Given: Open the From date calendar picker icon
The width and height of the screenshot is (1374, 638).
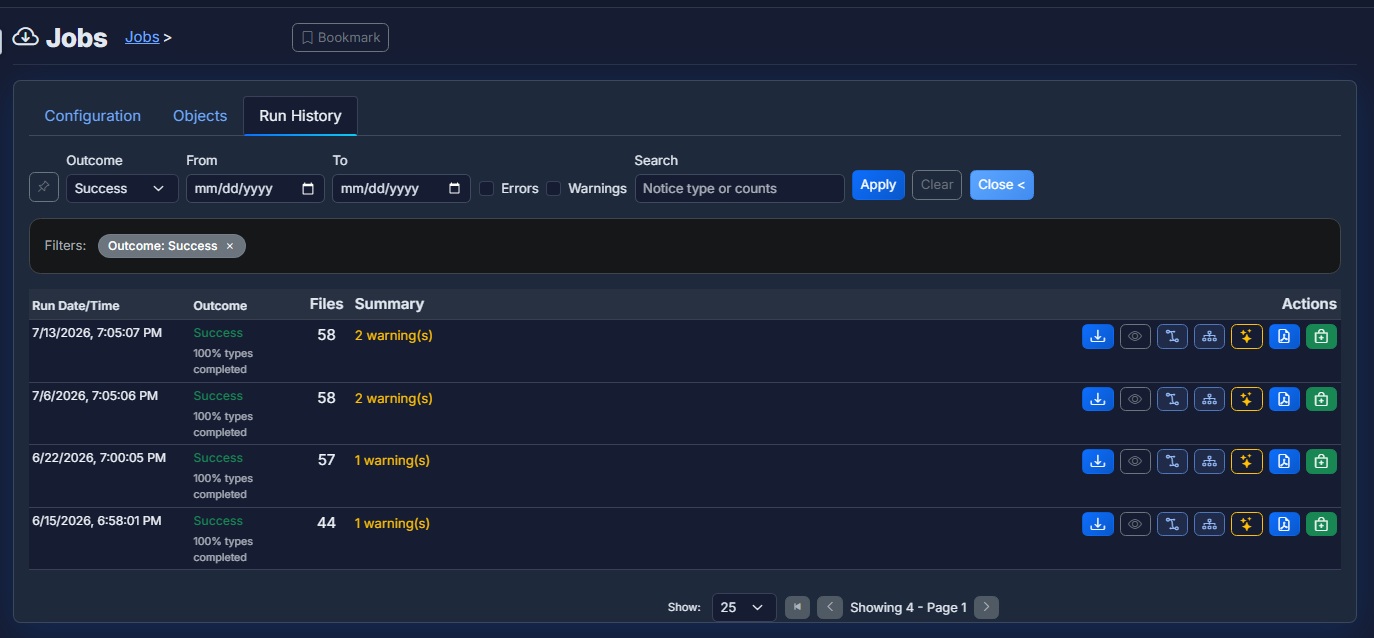Looking at the screenshot, I should [x=308, y=188].
